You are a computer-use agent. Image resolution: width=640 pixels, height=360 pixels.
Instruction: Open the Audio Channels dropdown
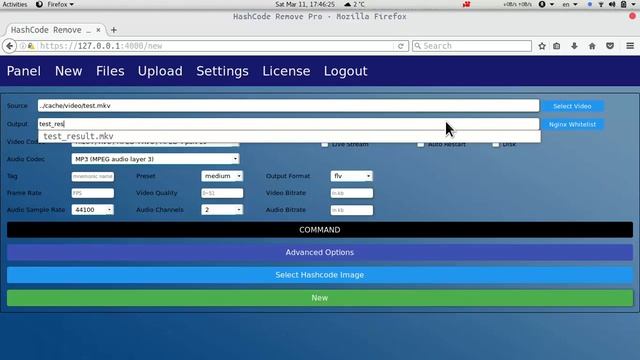coord(222,209)
